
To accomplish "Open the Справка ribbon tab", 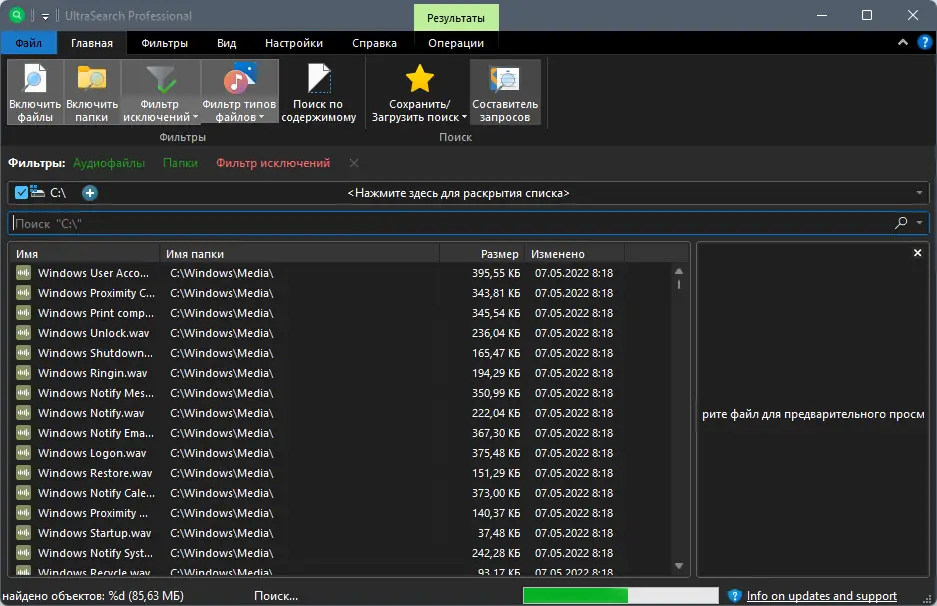I will tap(374, 43).
